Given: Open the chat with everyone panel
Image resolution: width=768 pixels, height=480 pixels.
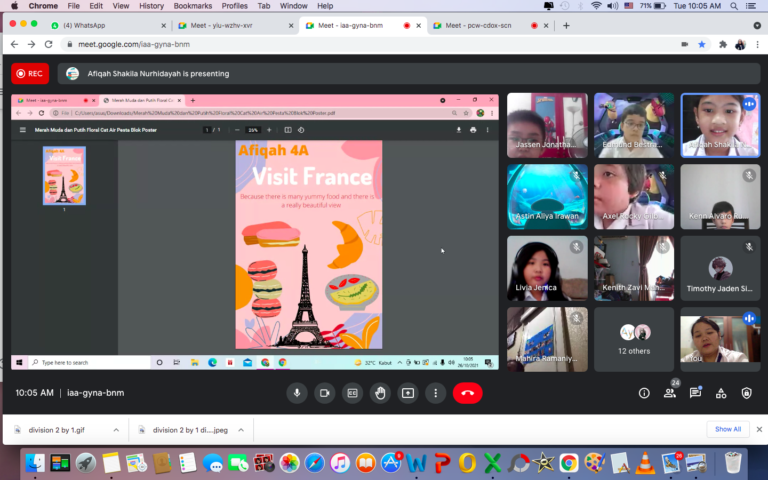Looking at the screenshot, I should click(695, 393).
